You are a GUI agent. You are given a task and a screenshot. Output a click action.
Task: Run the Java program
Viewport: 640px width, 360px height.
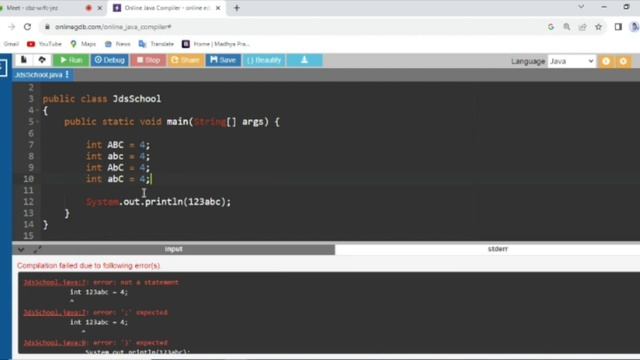tap(71, 60)
